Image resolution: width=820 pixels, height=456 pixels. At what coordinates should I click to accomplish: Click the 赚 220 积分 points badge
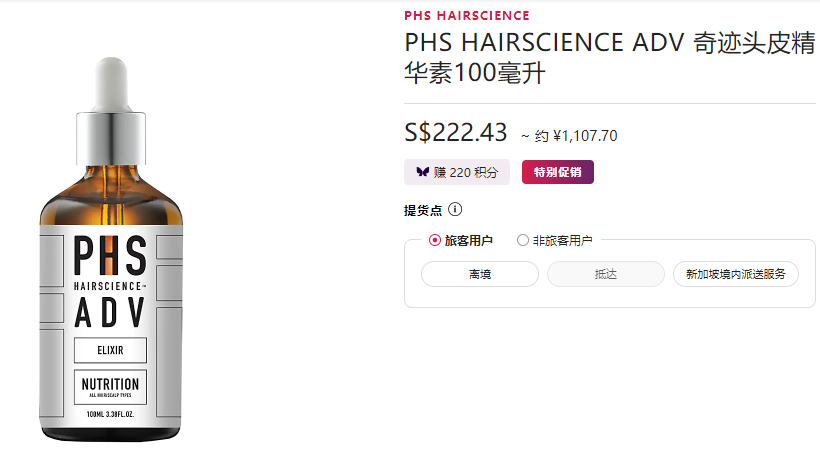pyautogui.click(x=457, y=172)
